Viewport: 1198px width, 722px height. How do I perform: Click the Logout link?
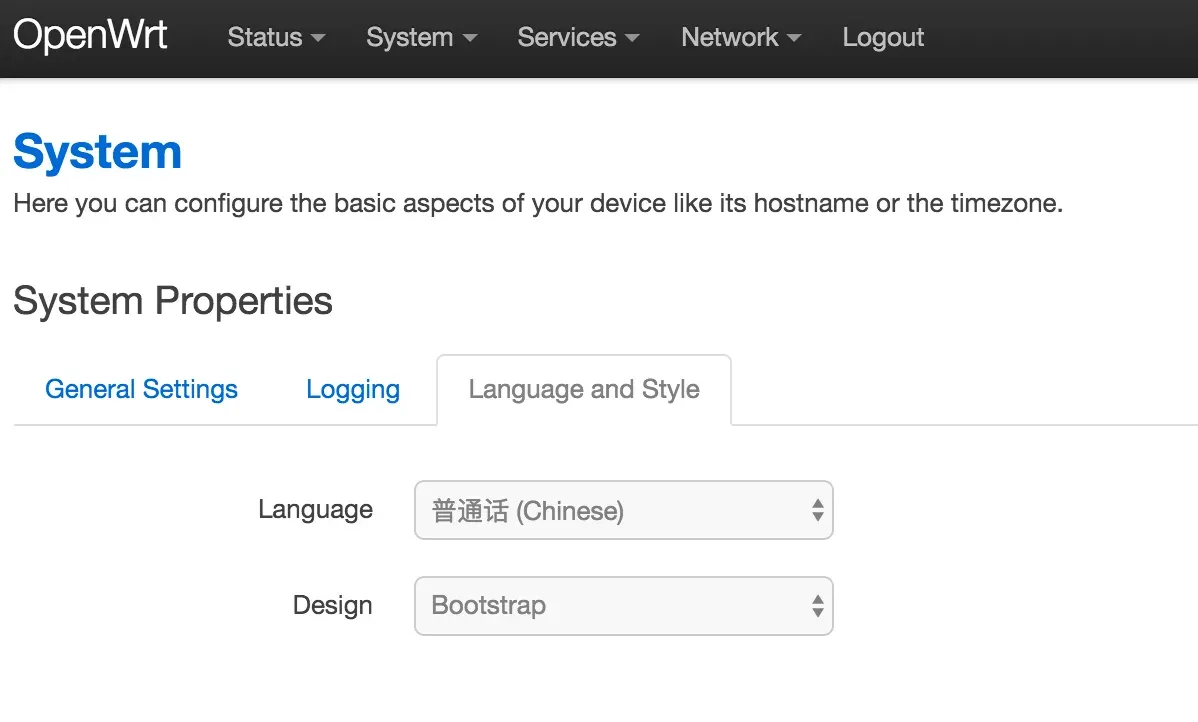(x=883, y=37)
